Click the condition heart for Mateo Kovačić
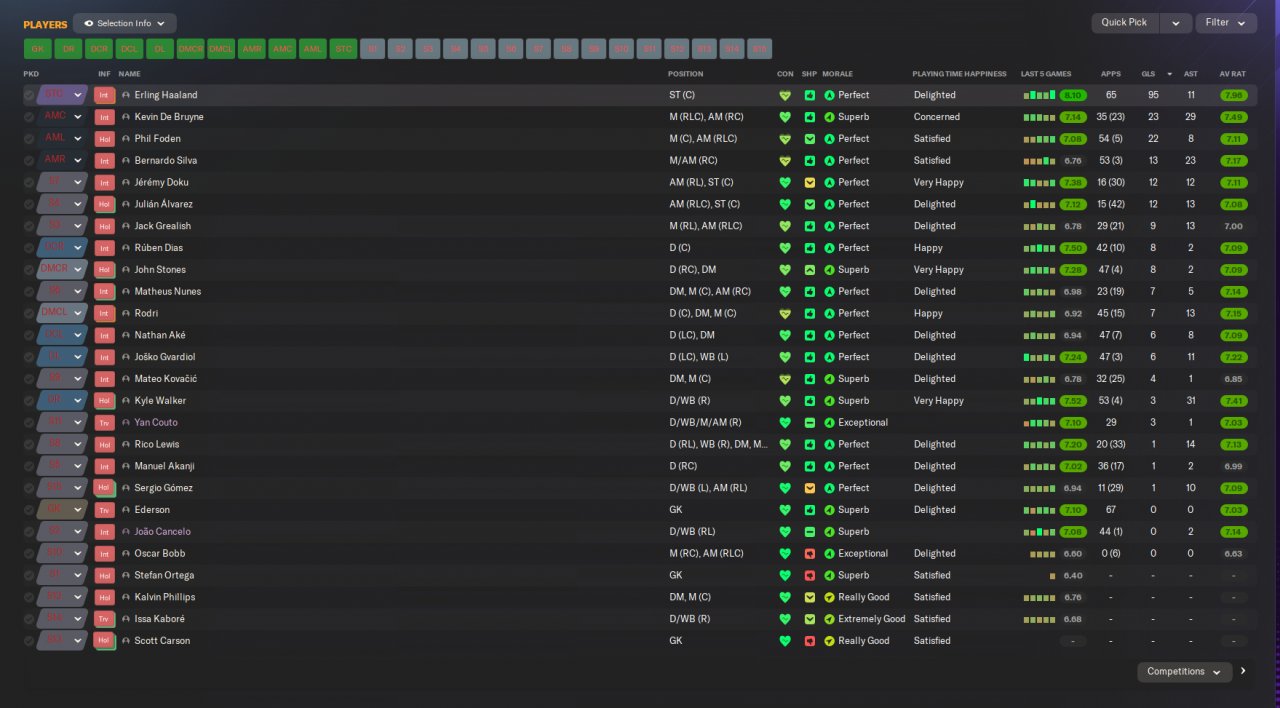 [785, 379]
